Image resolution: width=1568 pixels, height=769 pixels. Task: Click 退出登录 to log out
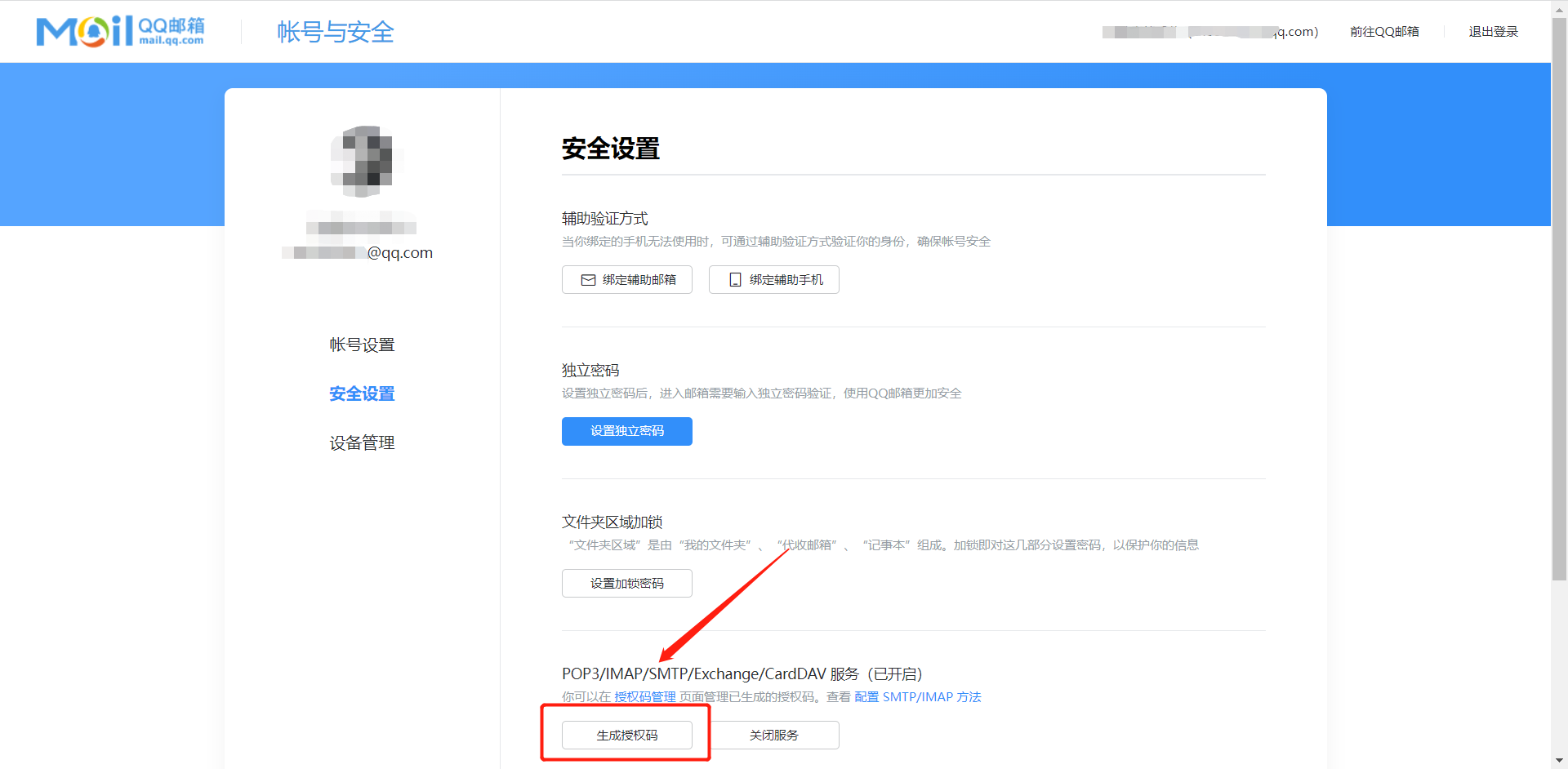(x=1493, y=32)
